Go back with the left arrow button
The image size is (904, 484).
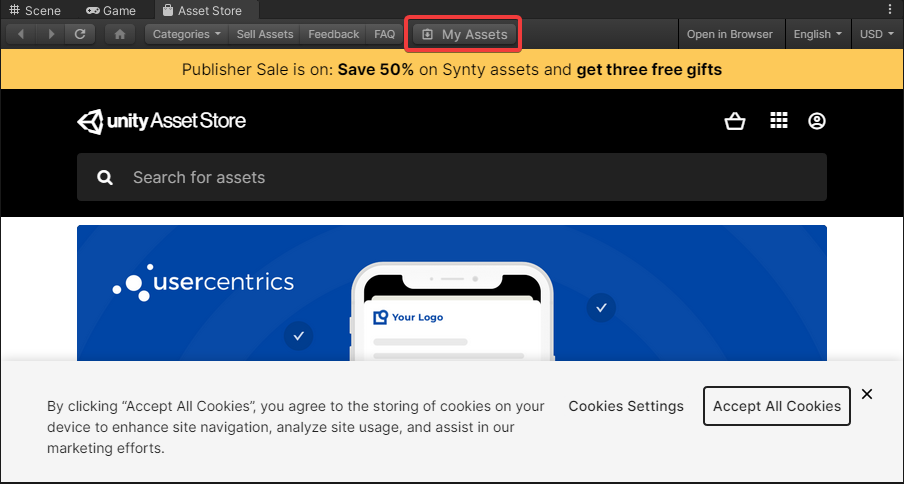point(21,34)
